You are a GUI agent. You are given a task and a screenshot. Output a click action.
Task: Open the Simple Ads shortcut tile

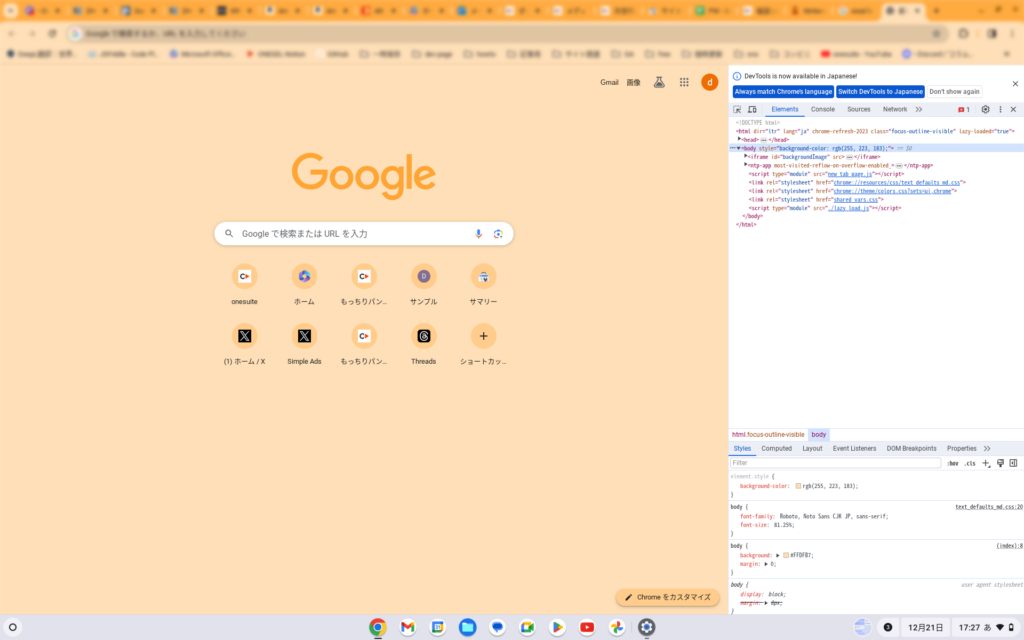(304, 344)
